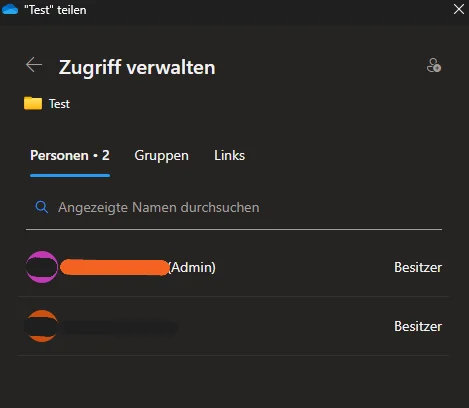The width and height of the screenshot is (469, 408).
Task: Click the "Test" teilen window title
Action: (x=55, y=10)
